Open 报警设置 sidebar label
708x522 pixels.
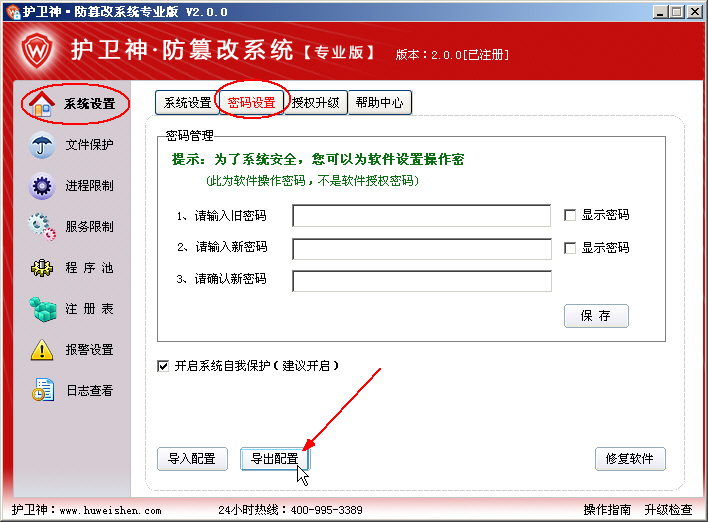pyautogui.click(x=89, y=350)
